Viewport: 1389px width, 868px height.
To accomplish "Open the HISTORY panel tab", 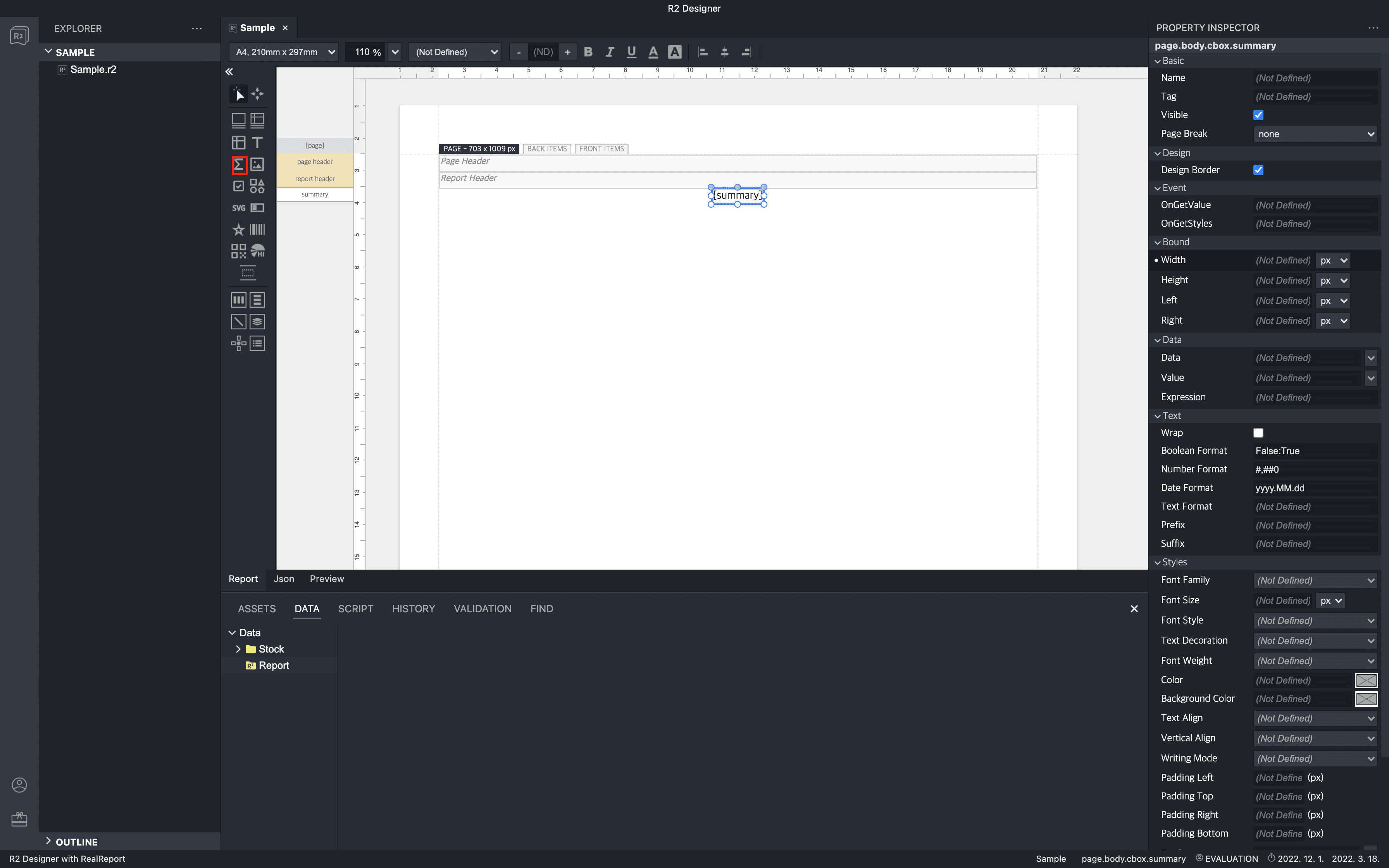I will [413, 608].
